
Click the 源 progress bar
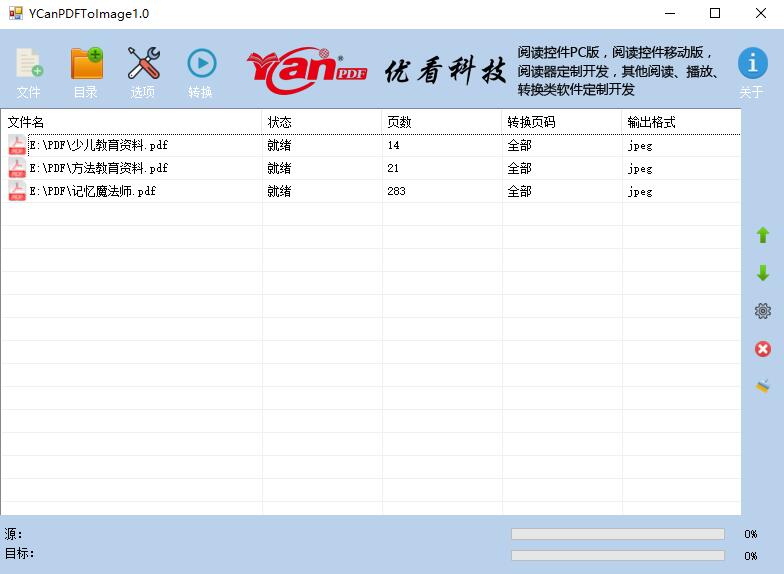pyautogui.click(x=617, y=534)
